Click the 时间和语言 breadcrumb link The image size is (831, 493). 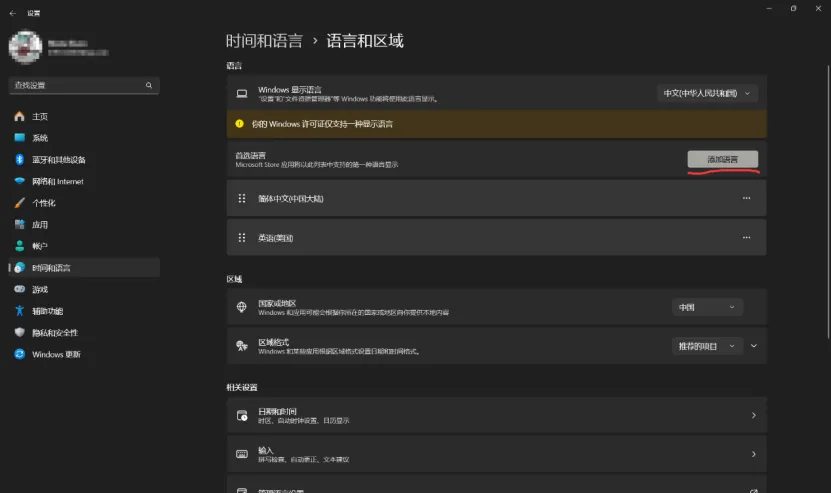pos(264,41)
